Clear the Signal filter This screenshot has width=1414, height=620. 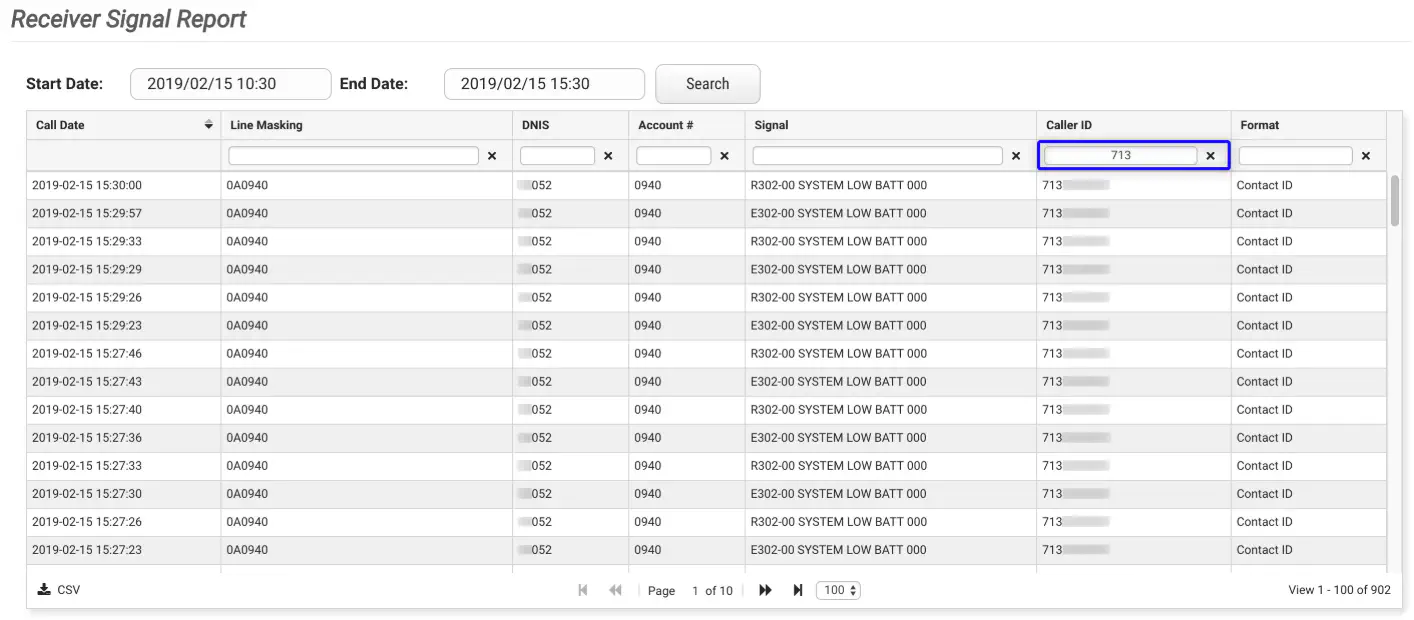click(x=1016, y=156)
